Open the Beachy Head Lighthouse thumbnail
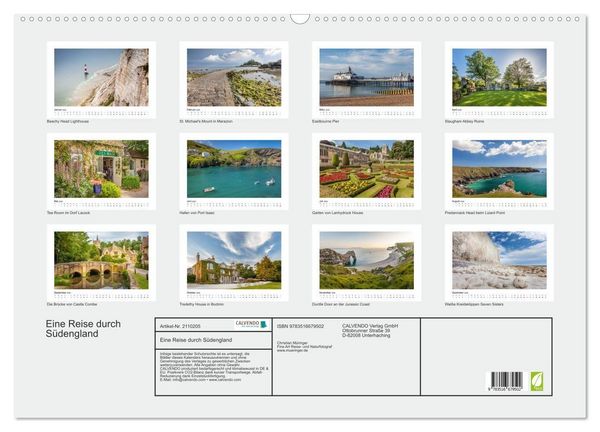Image resolution: width=600 pixels, height=432 pixels. click(x=101, y=77)
